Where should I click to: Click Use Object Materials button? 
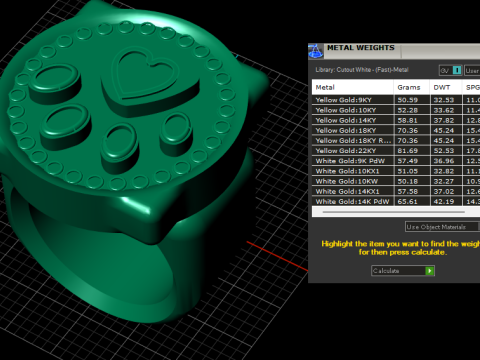[442, 227]
